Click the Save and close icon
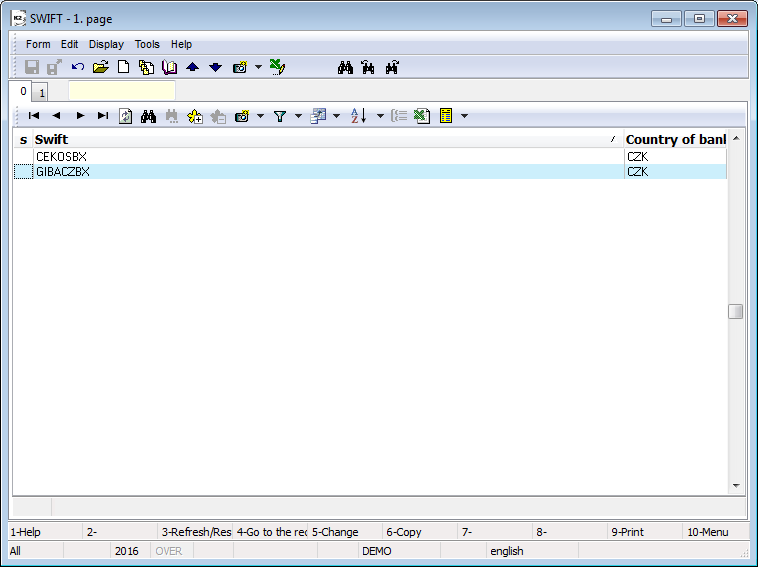Viewport: 758px width, 567px height. click(x=54, y=67)
